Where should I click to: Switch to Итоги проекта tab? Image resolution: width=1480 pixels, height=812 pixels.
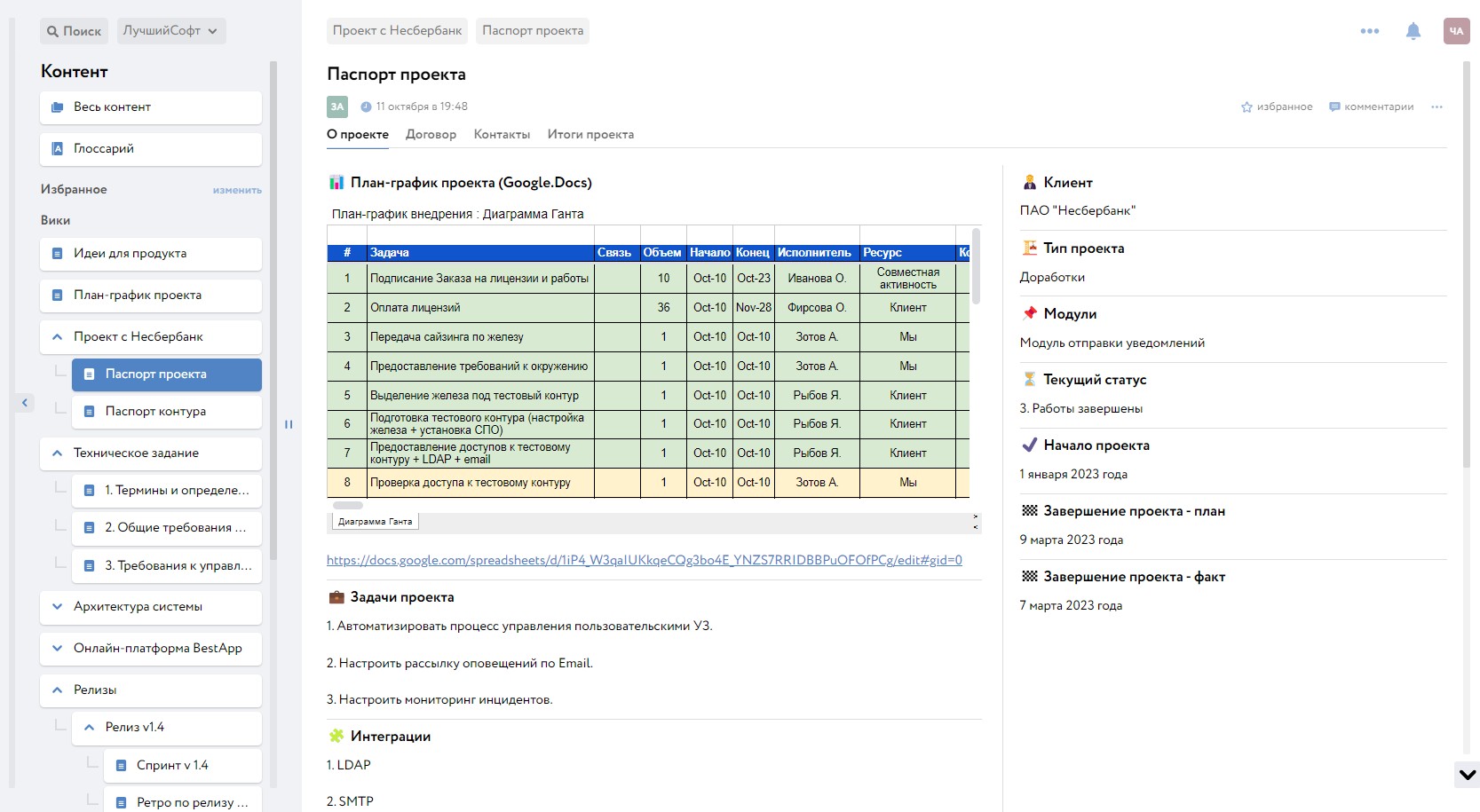tap(590, 135)
